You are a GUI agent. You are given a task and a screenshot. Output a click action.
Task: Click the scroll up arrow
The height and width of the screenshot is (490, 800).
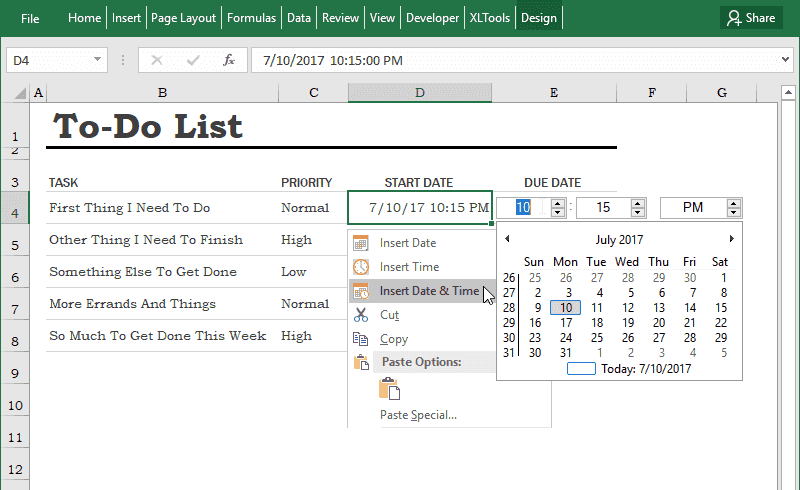[x=788, y=92]
